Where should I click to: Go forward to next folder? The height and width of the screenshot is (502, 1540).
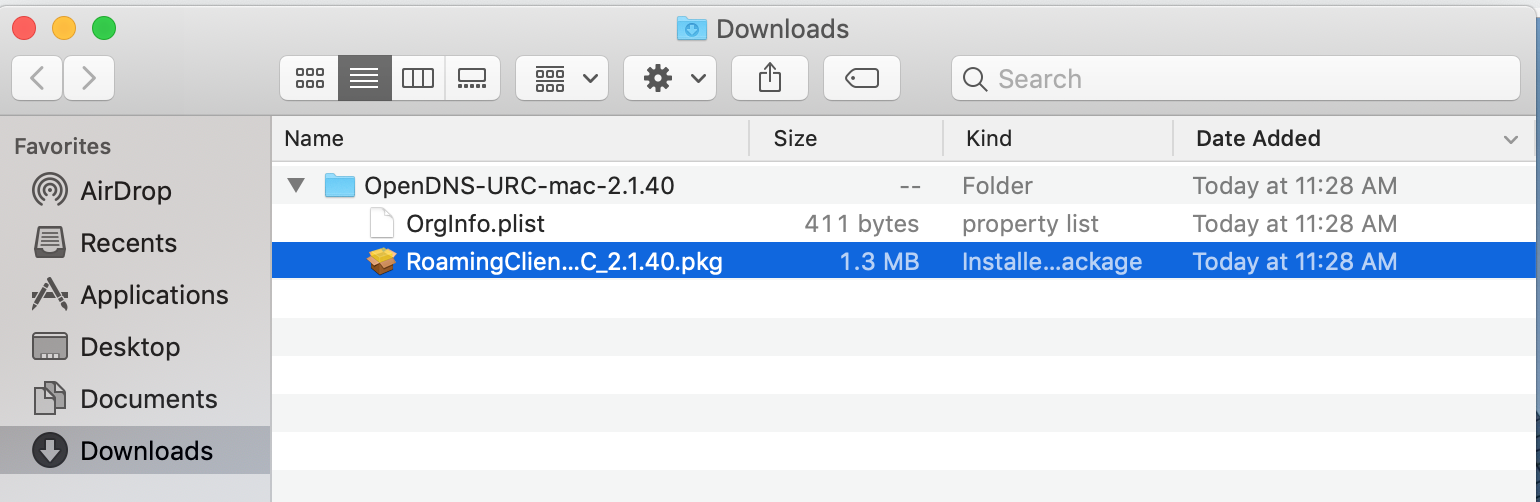[x=89, y=78]
